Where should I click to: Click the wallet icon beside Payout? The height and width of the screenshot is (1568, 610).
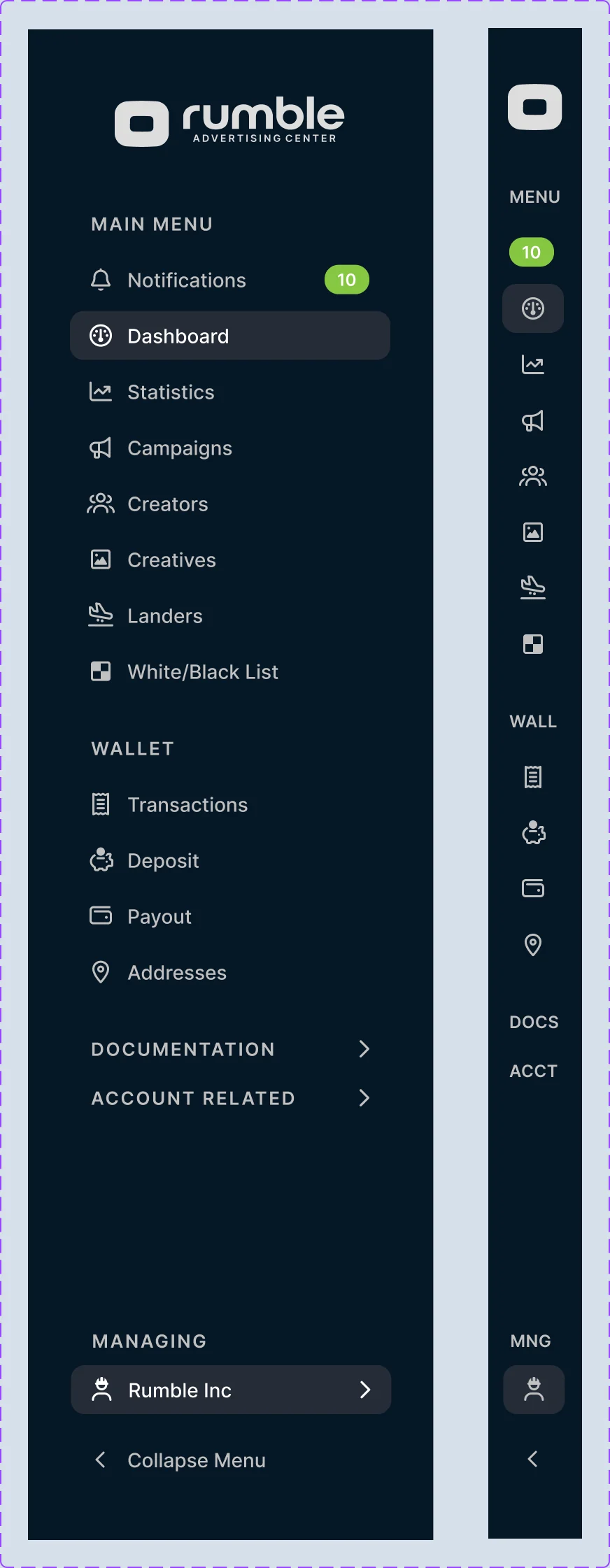click(x=101, y=915)
